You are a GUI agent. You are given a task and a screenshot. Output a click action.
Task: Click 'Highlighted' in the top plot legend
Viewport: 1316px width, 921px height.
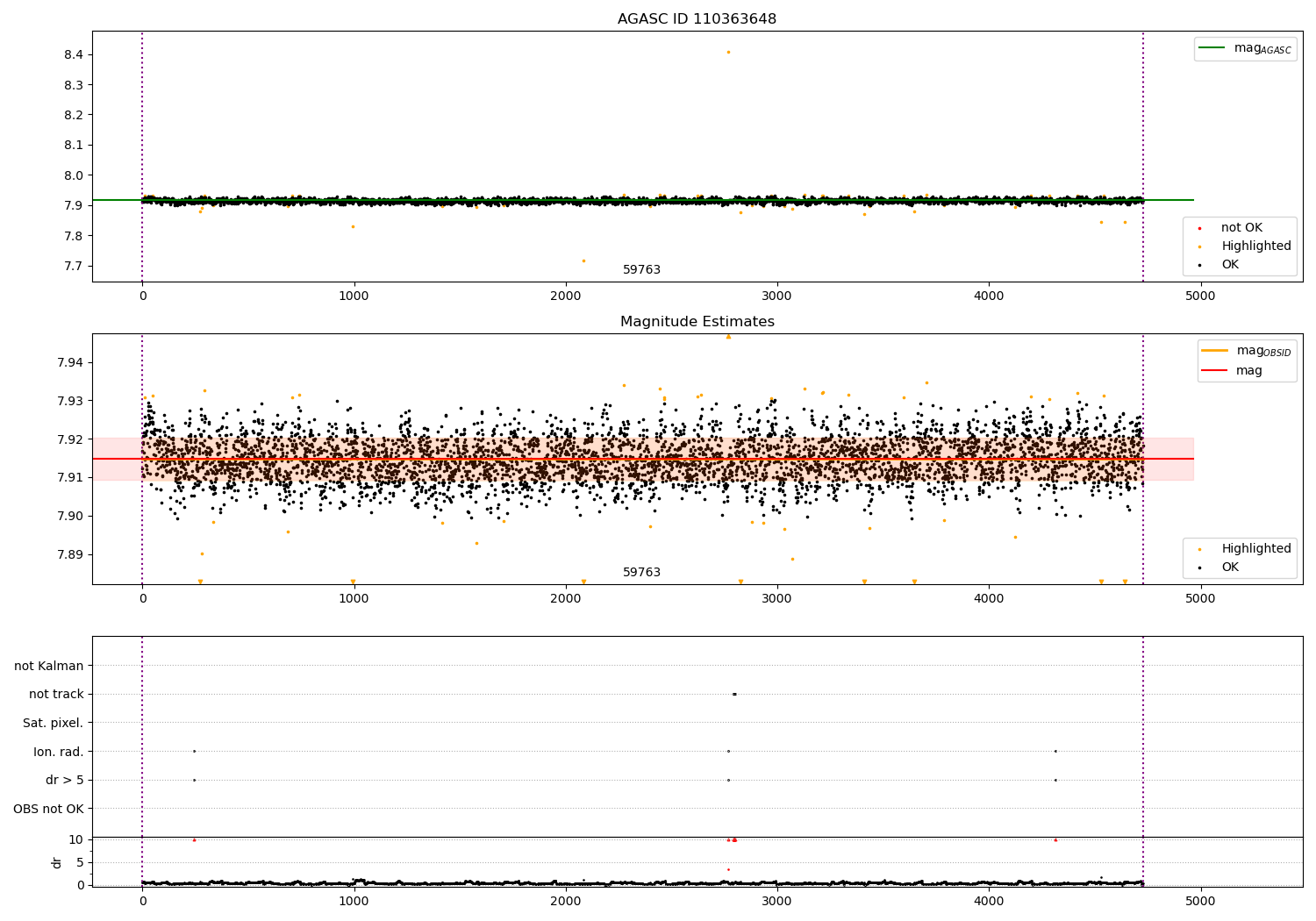1255,246
